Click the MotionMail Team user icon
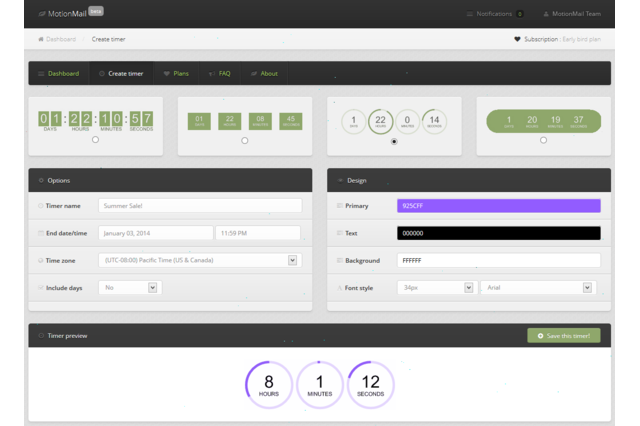The height and width of the screenshot is (426, 640). (x=545, y=14)
